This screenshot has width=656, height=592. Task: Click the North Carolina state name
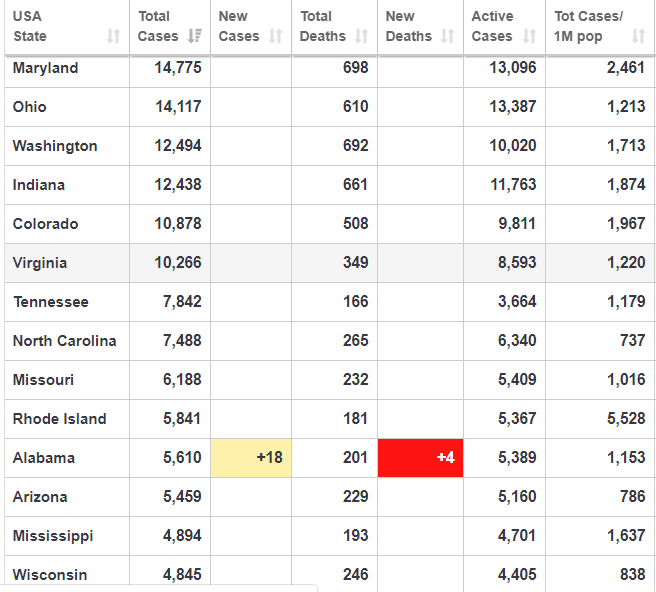pyautogui.click(x=64, y=341)
